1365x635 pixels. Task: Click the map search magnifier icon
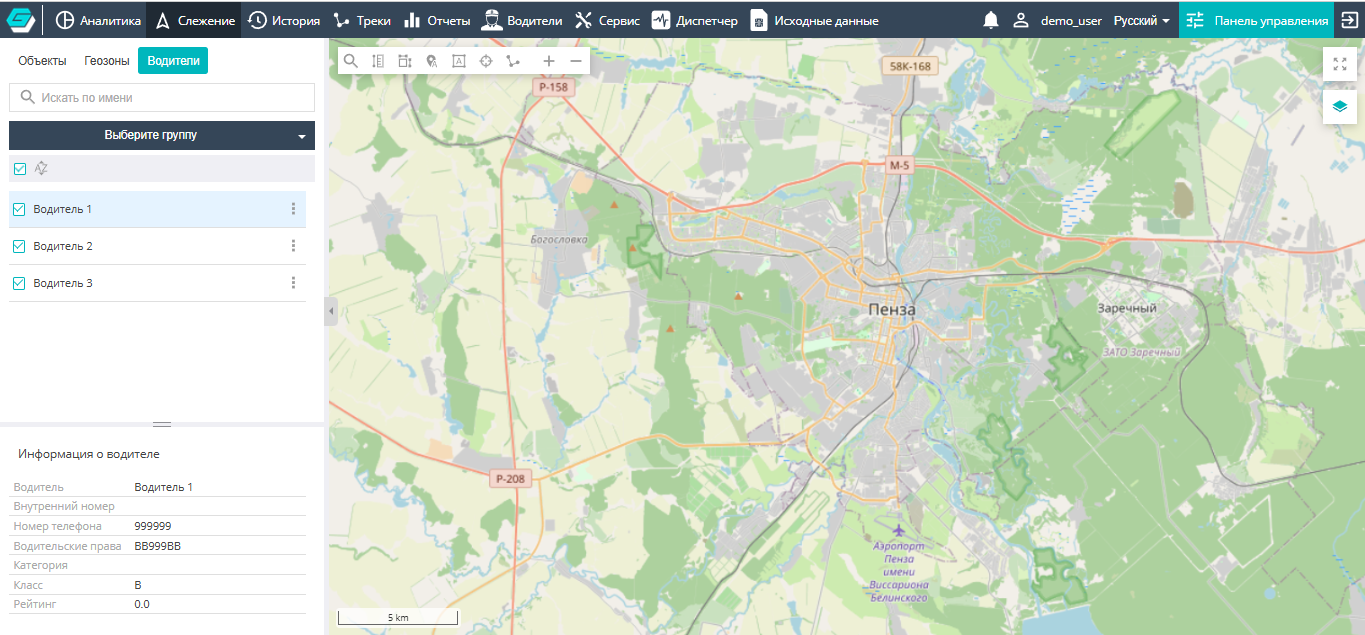(351, 61)
